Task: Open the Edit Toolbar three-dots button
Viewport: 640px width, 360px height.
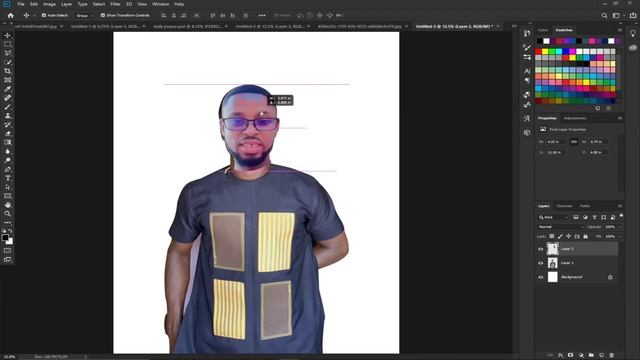Action: click(x=7, y=222)
